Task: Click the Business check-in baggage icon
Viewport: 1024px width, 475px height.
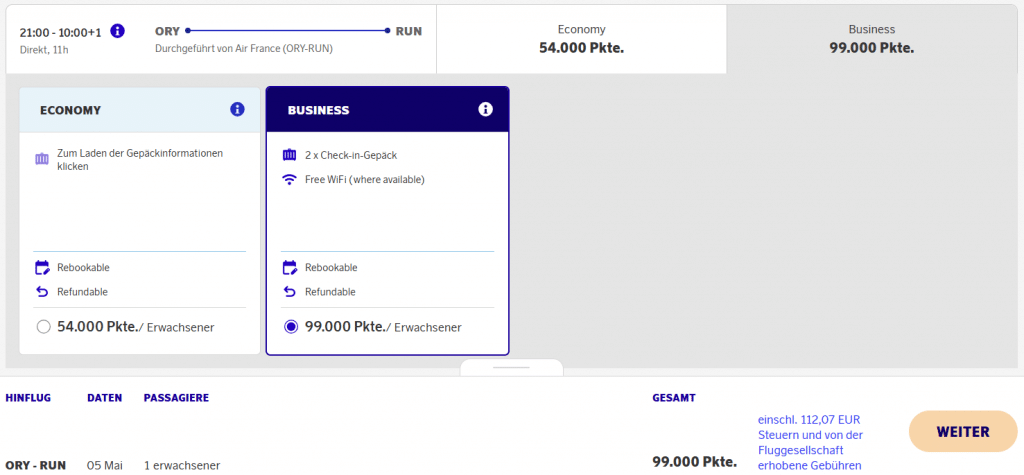Action: 290,155
